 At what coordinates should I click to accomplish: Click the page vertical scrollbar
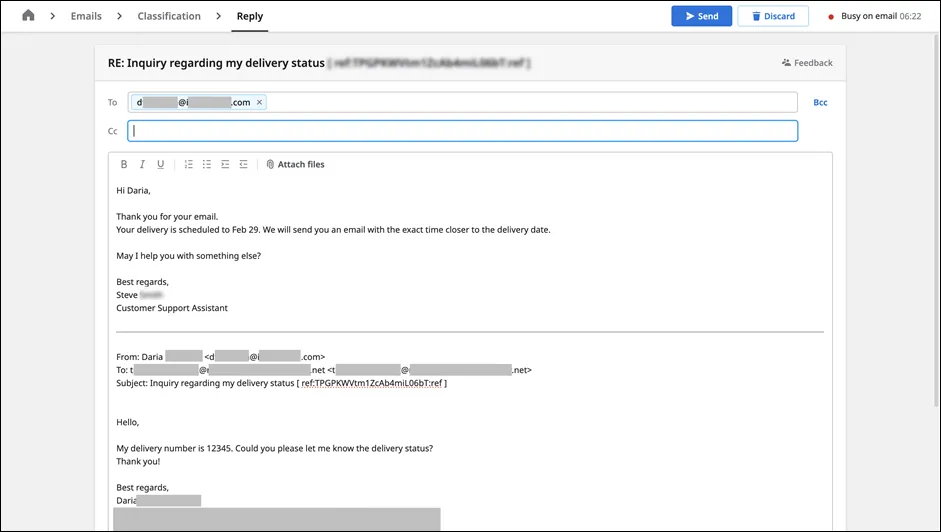click(x=936, y=219)
